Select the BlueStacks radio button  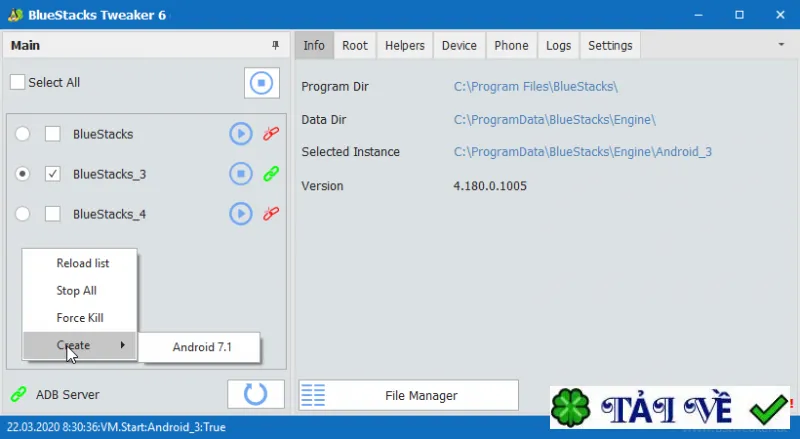coord(22,134)
